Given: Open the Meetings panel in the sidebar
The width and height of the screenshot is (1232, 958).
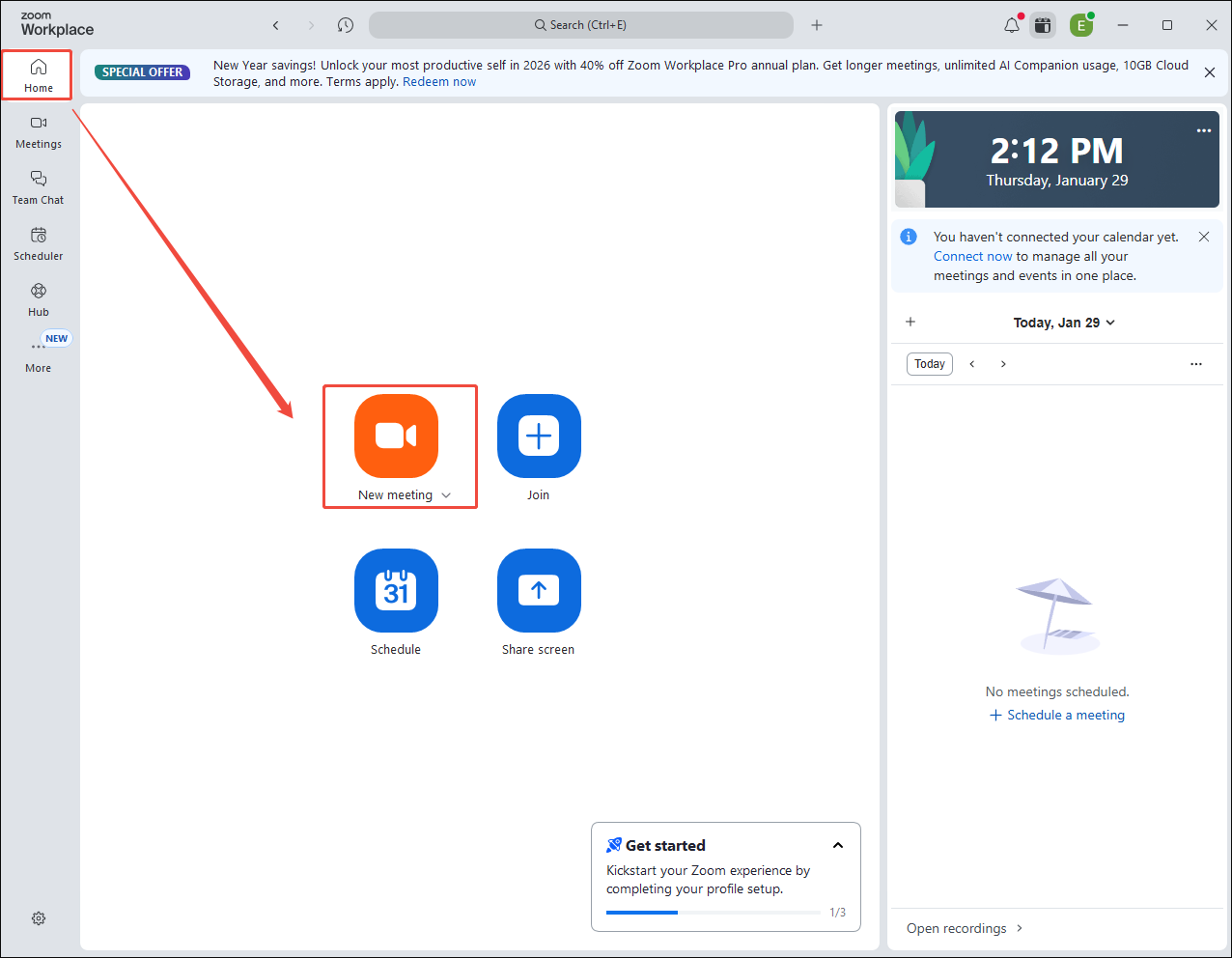Looking at the screenshot, I should pos(38,132).
